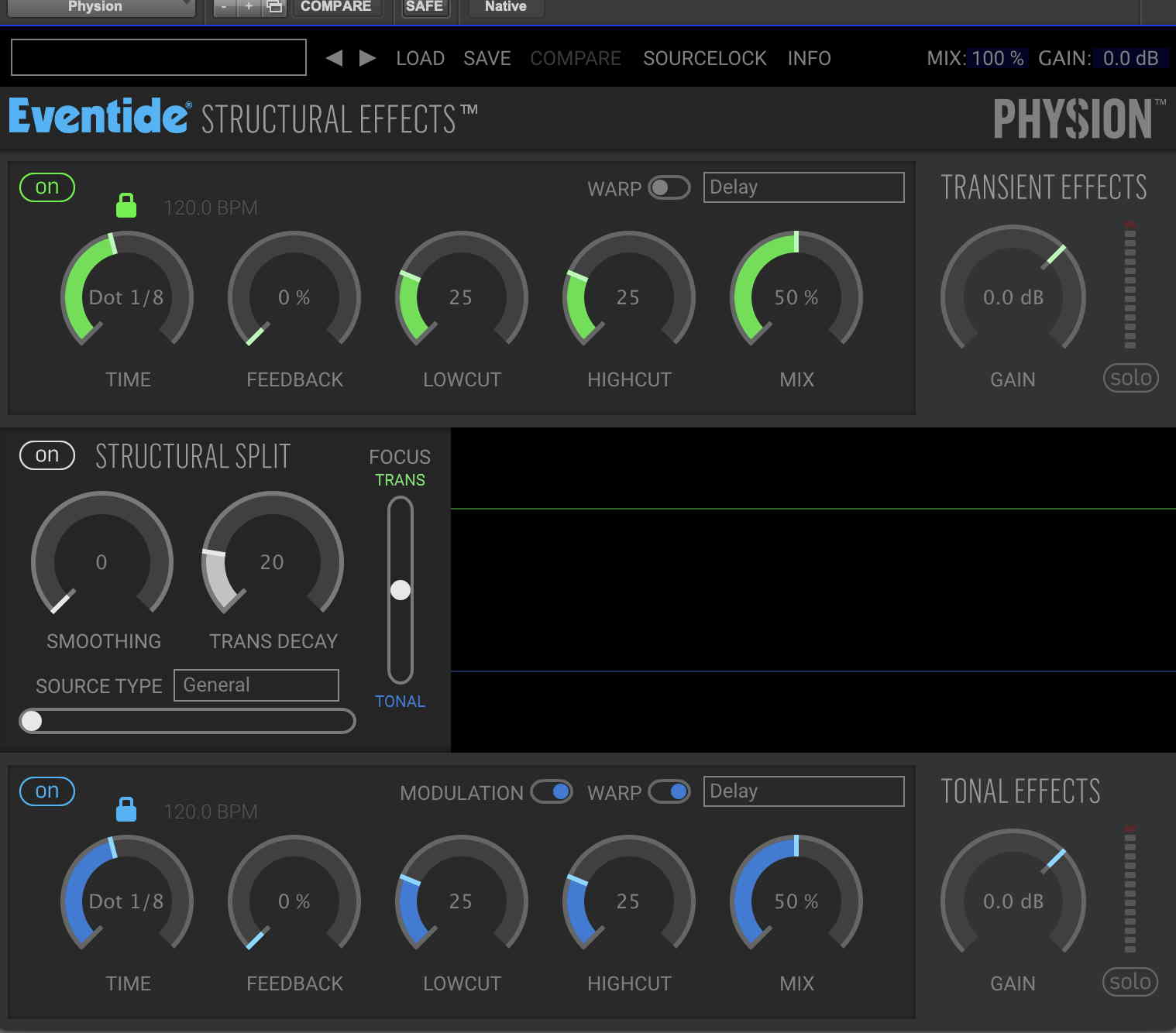Click LOAD in the preset bar
The width and height of the screenshot is (1176, 1033).
pyautogui.click(x=421, y=58)
